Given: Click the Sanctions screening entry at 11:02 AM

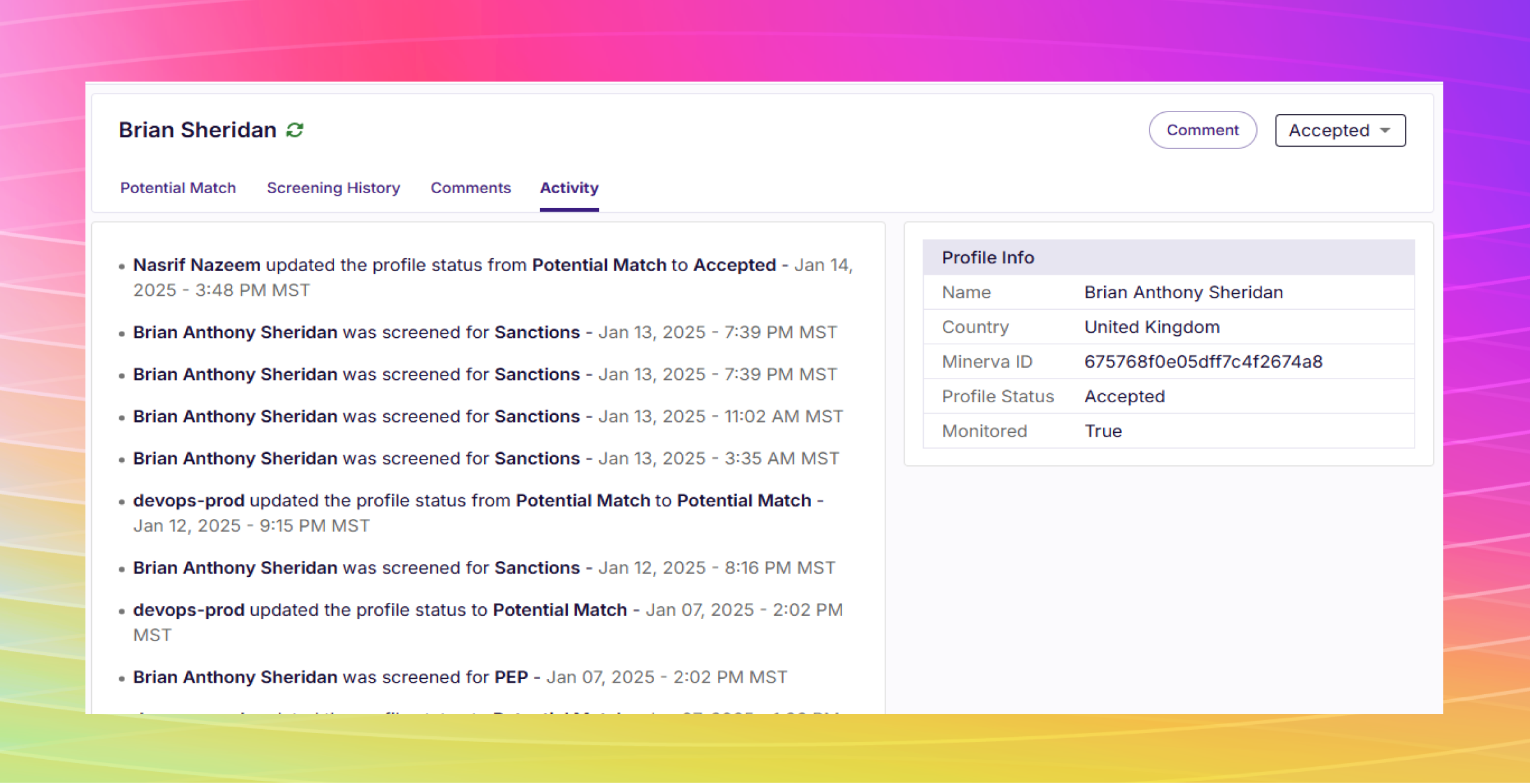Looking at the screenshot, I should click(487, 417).
